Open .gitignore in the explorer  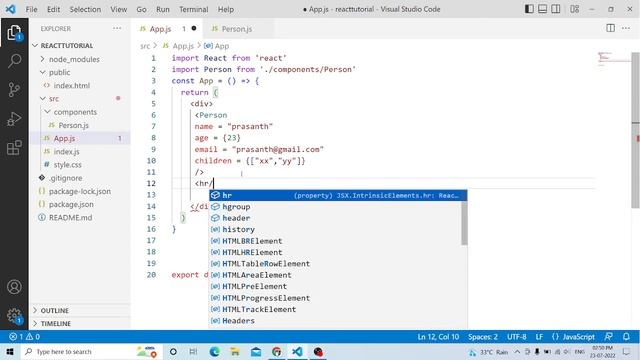click(x=65, y=178)
